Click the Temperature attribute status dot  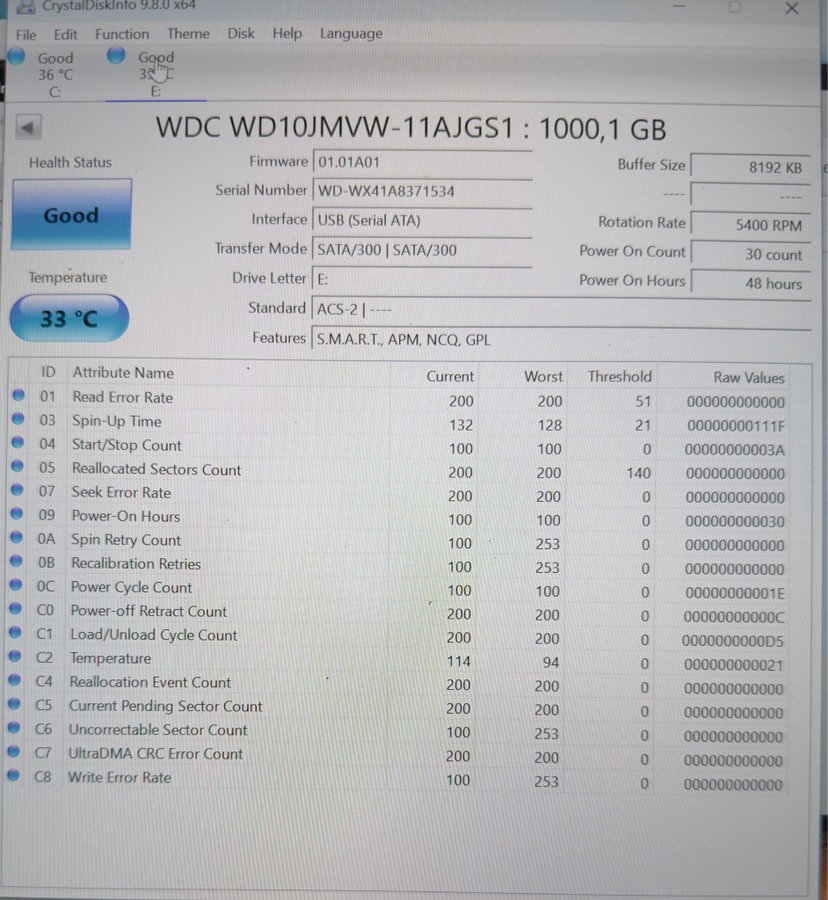point(15,658)
